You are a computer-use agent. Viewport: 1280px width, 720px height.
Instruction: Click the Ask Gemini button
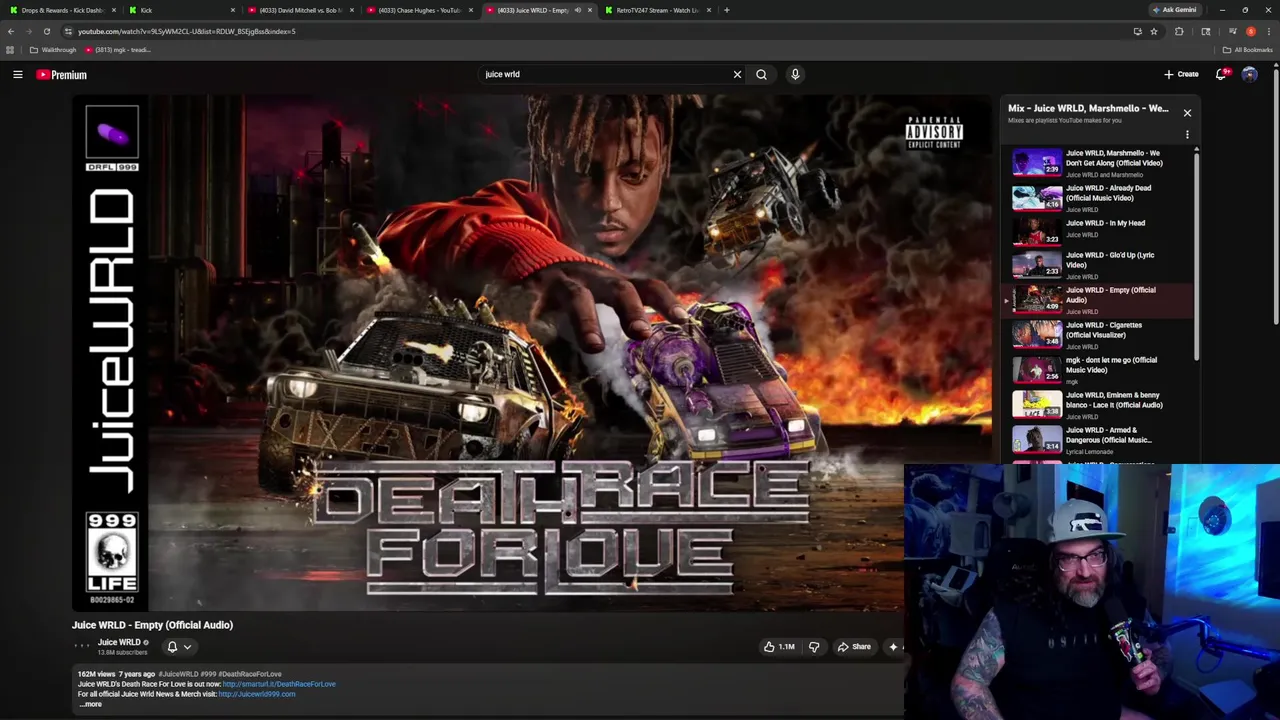pos(1174,10)
